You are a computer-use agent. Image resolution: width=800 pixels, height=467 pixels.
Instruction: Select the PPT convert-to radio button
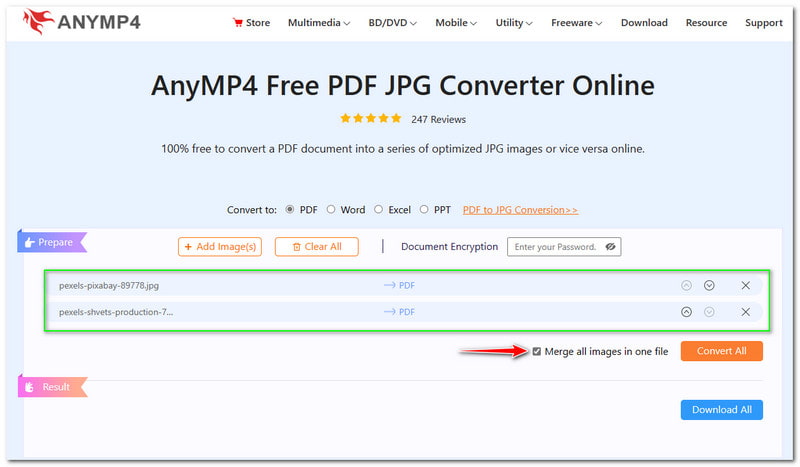[424, 209]
